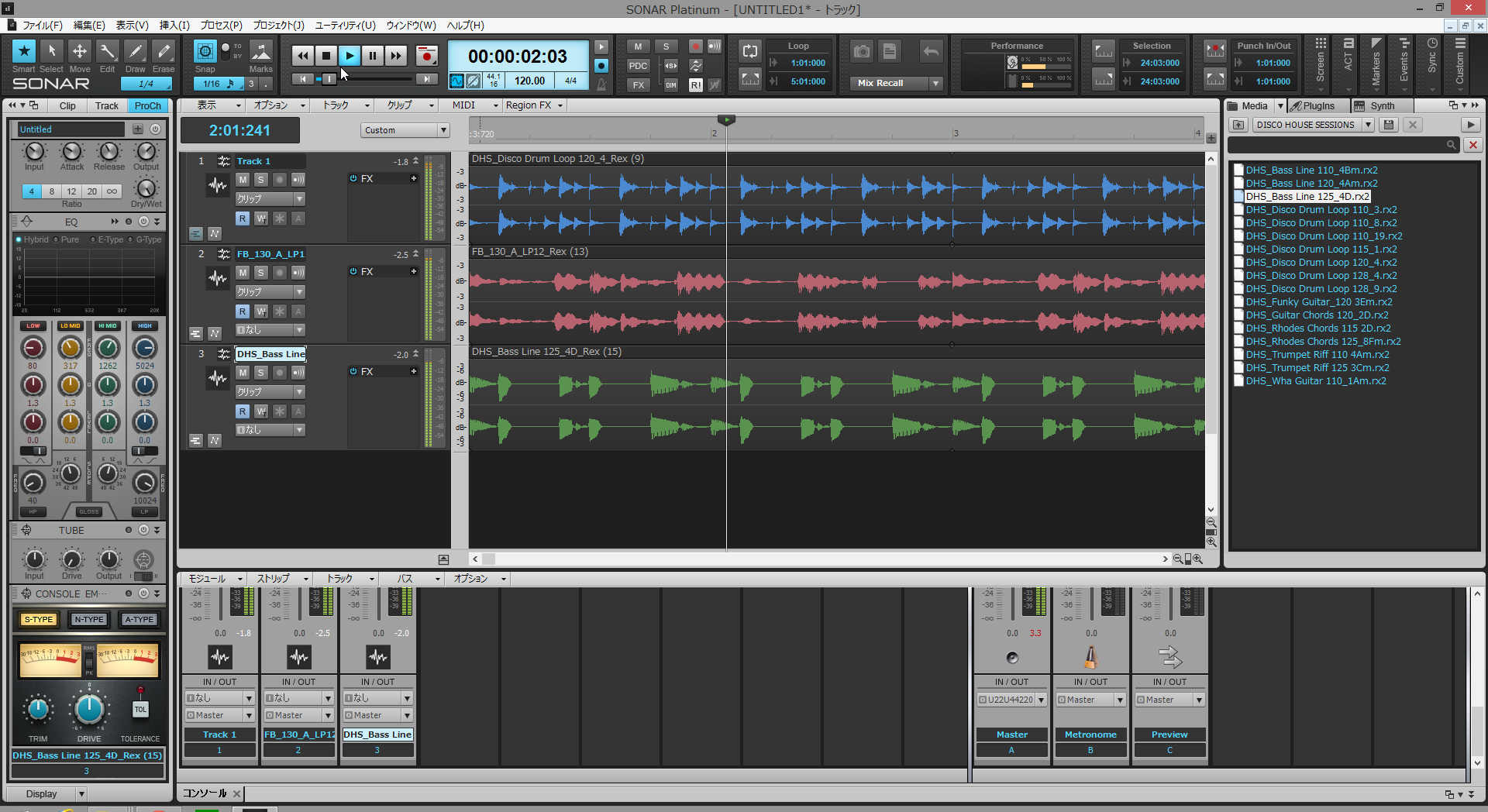The height and width of the screenshot is (812, 1488).
Task: Bypass all effects with FX button
Action: (638, 85)
